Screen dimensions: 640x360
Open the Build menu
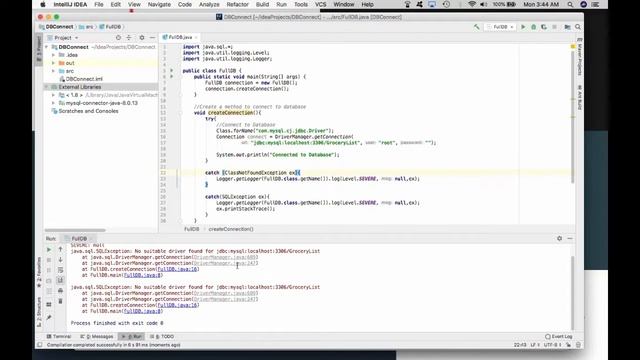point(262,4)
